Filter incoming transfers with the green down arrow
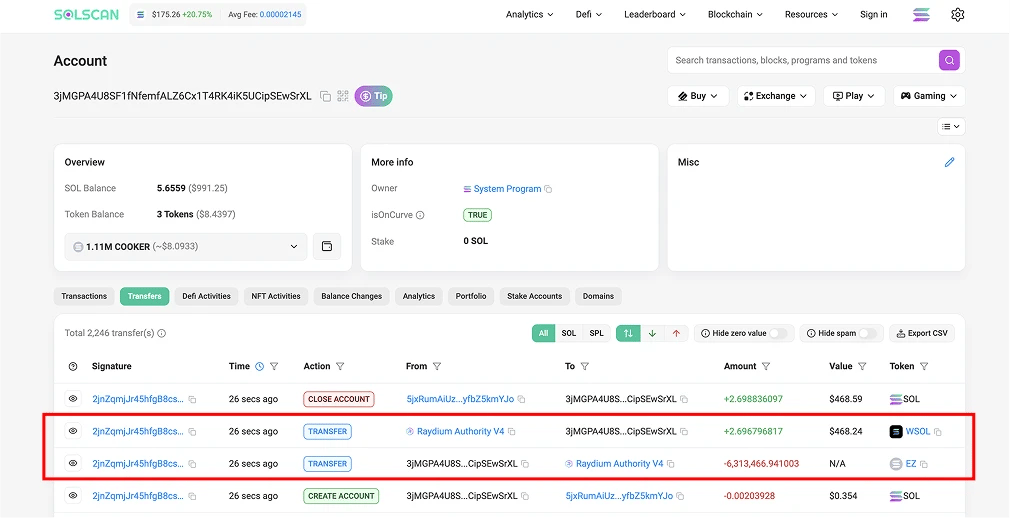Viewport: 1010px width, 518px height. (652, 333)
